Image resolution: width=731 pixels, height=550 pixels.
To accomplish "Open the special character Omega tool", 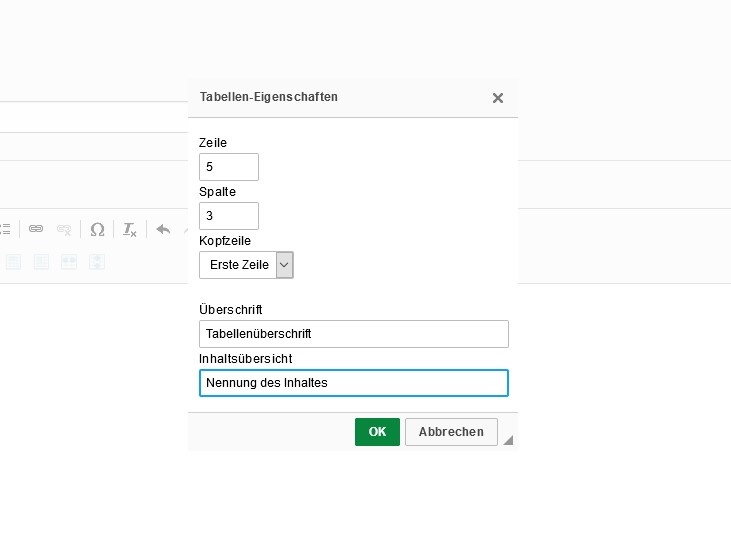I will tap(97, 229).
